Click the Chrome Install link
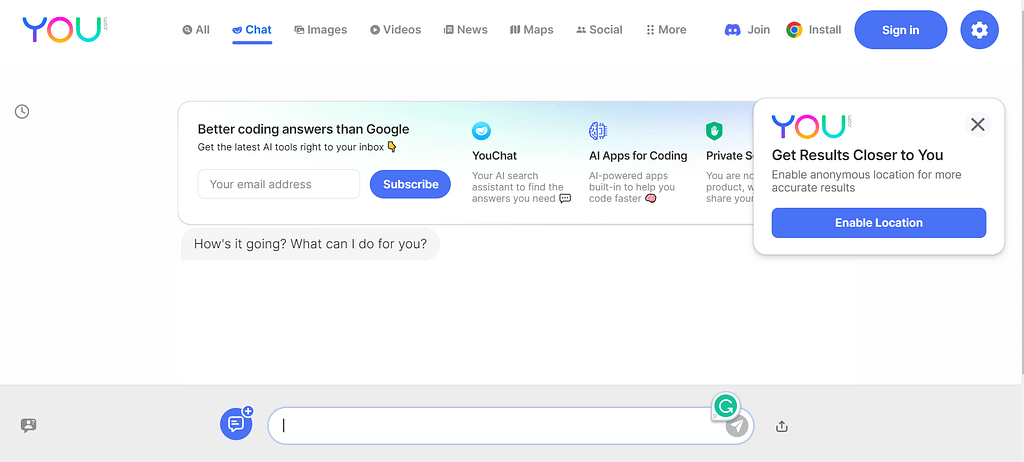Viewport: 1024px width, 462px height. (814, 29)
